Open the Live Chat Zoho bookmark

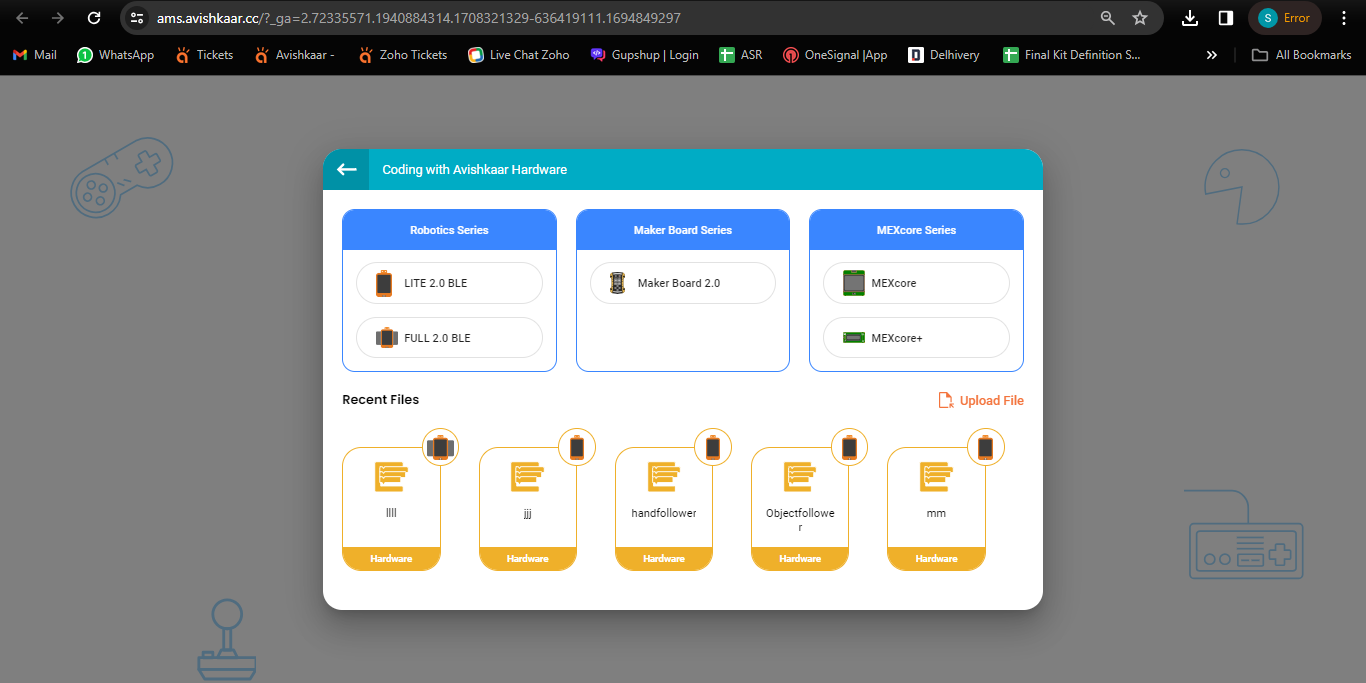[519, 55]
